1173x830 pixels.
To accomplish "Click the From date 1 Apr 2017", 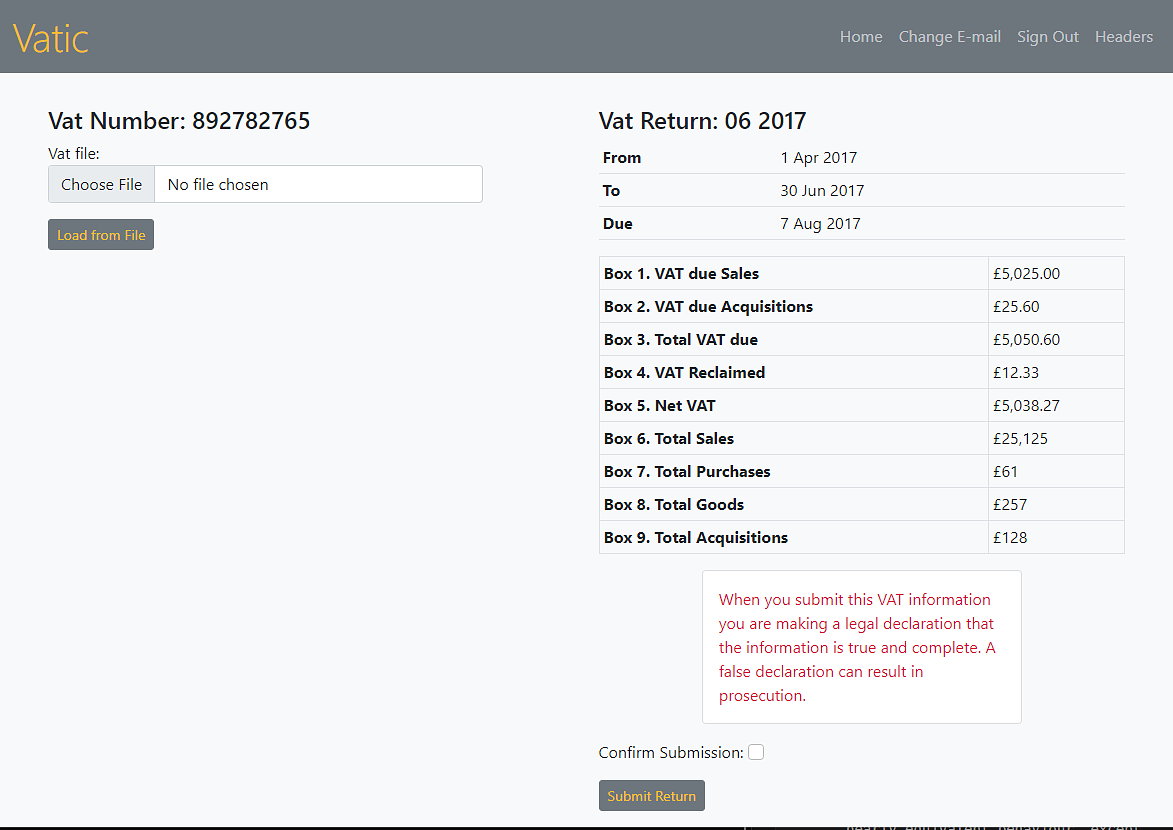I will (x=818, y=158).
